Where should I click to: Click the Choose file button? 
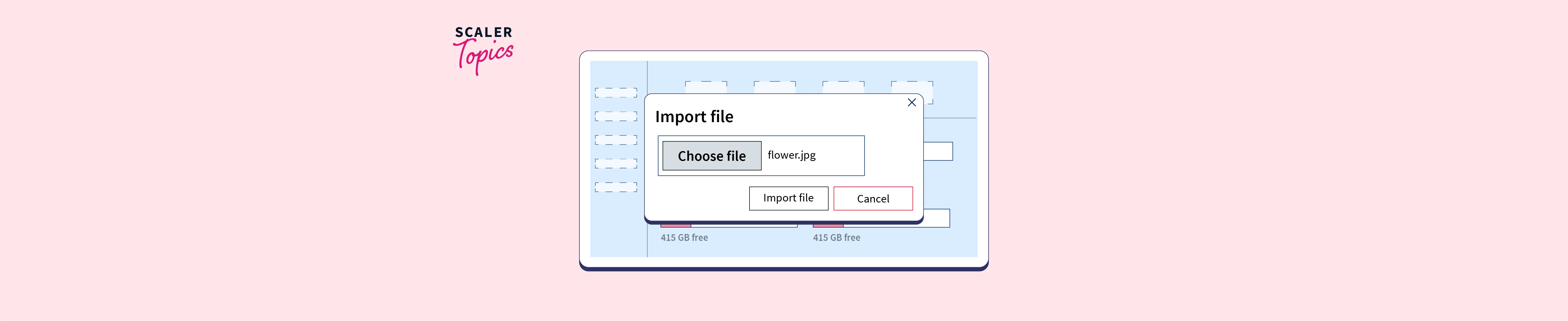[x=712, y=156]
